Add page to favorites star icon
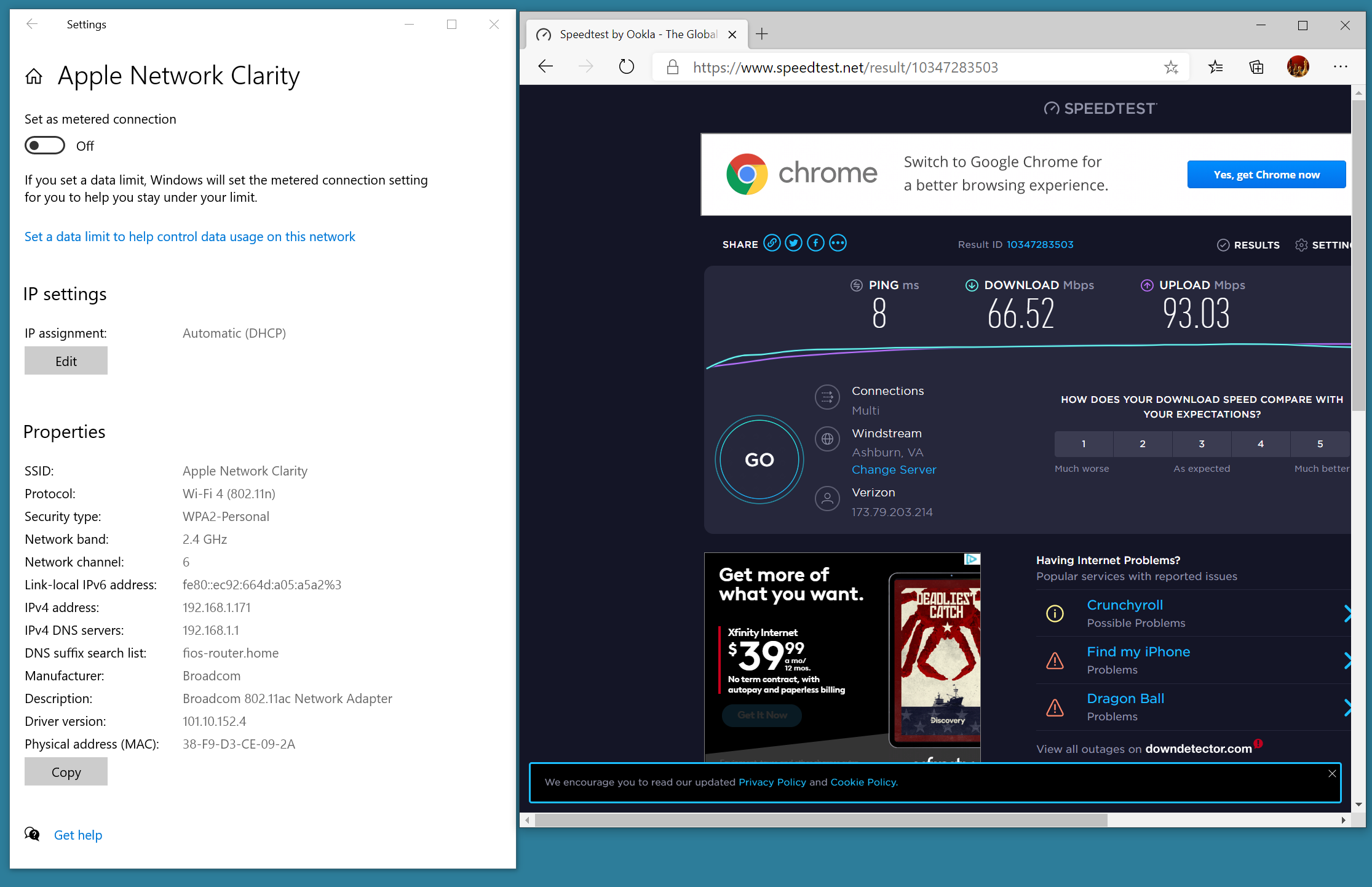This screenshot has width=1372, height=887. (1171, 67)
